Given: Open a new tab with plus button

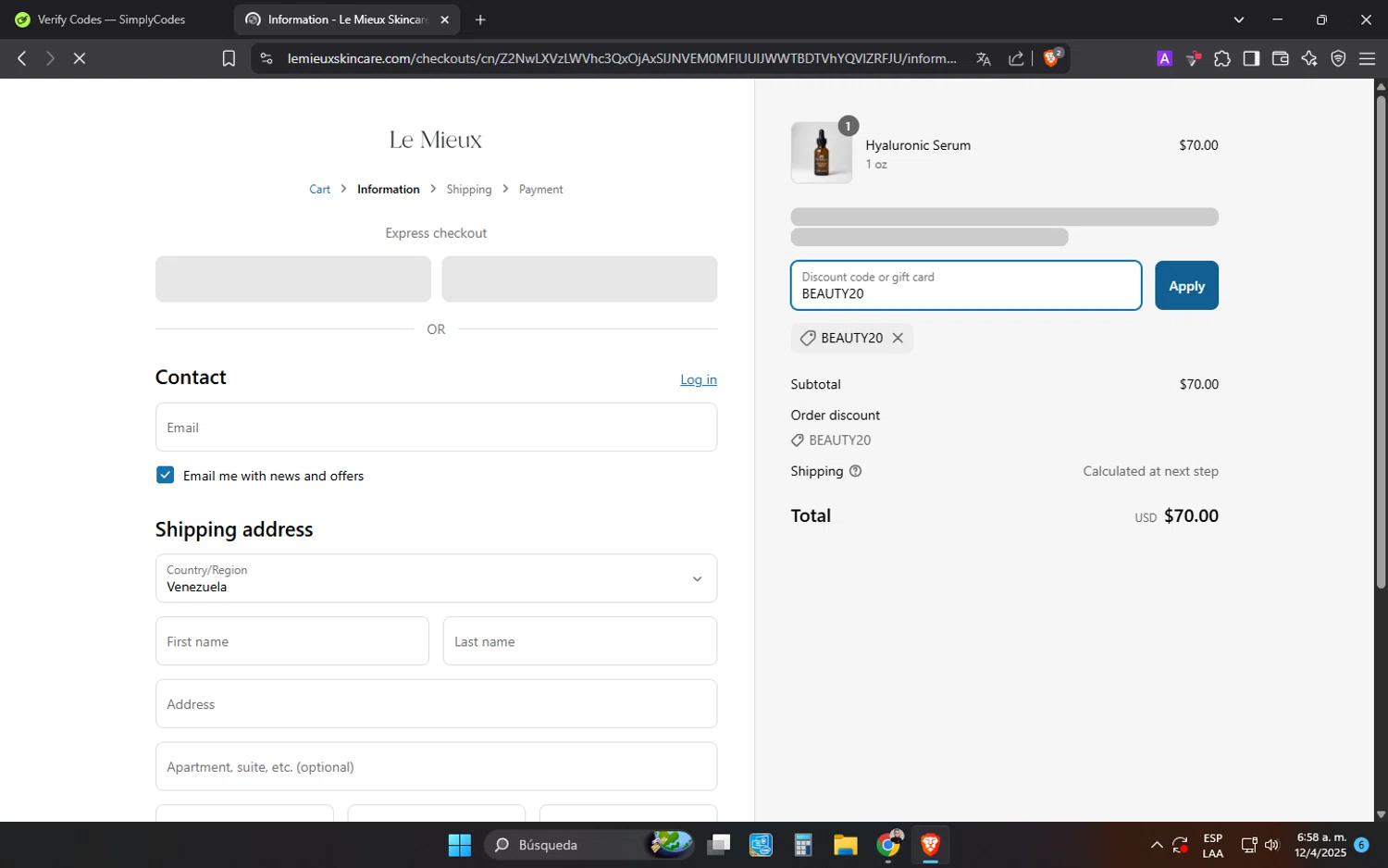Looking at the screenshot, I should [480, 19].
